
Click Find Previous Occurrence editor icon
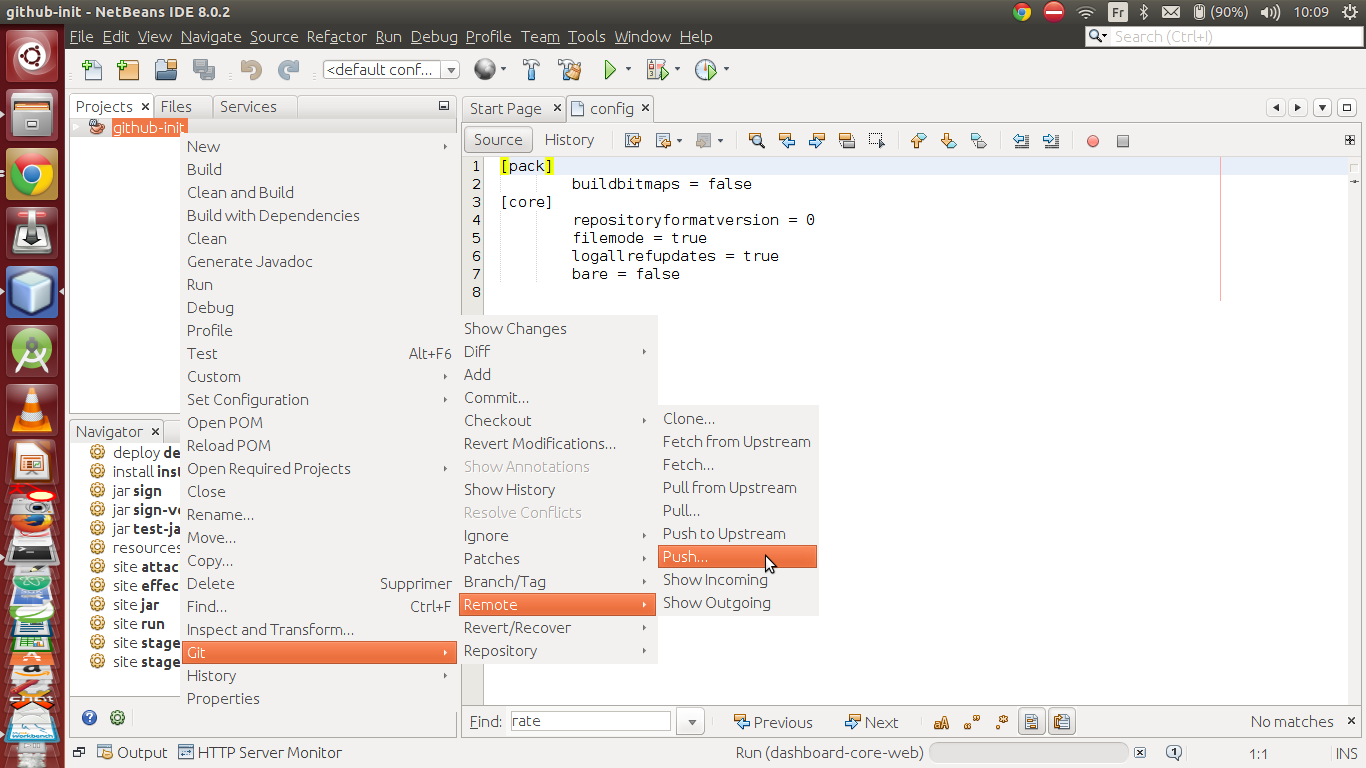pyautogui.click(x=787, y=141)
